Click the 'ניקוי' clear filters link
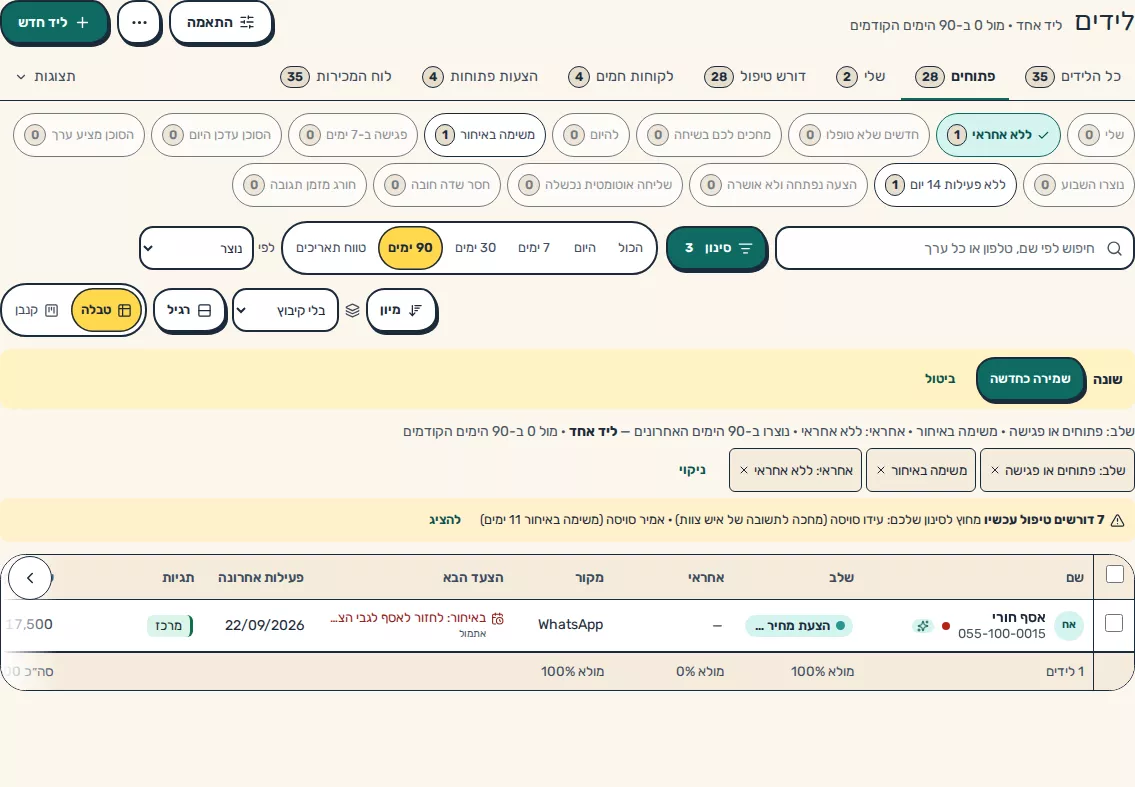1135x787 pixels. (x=692, y=470)
